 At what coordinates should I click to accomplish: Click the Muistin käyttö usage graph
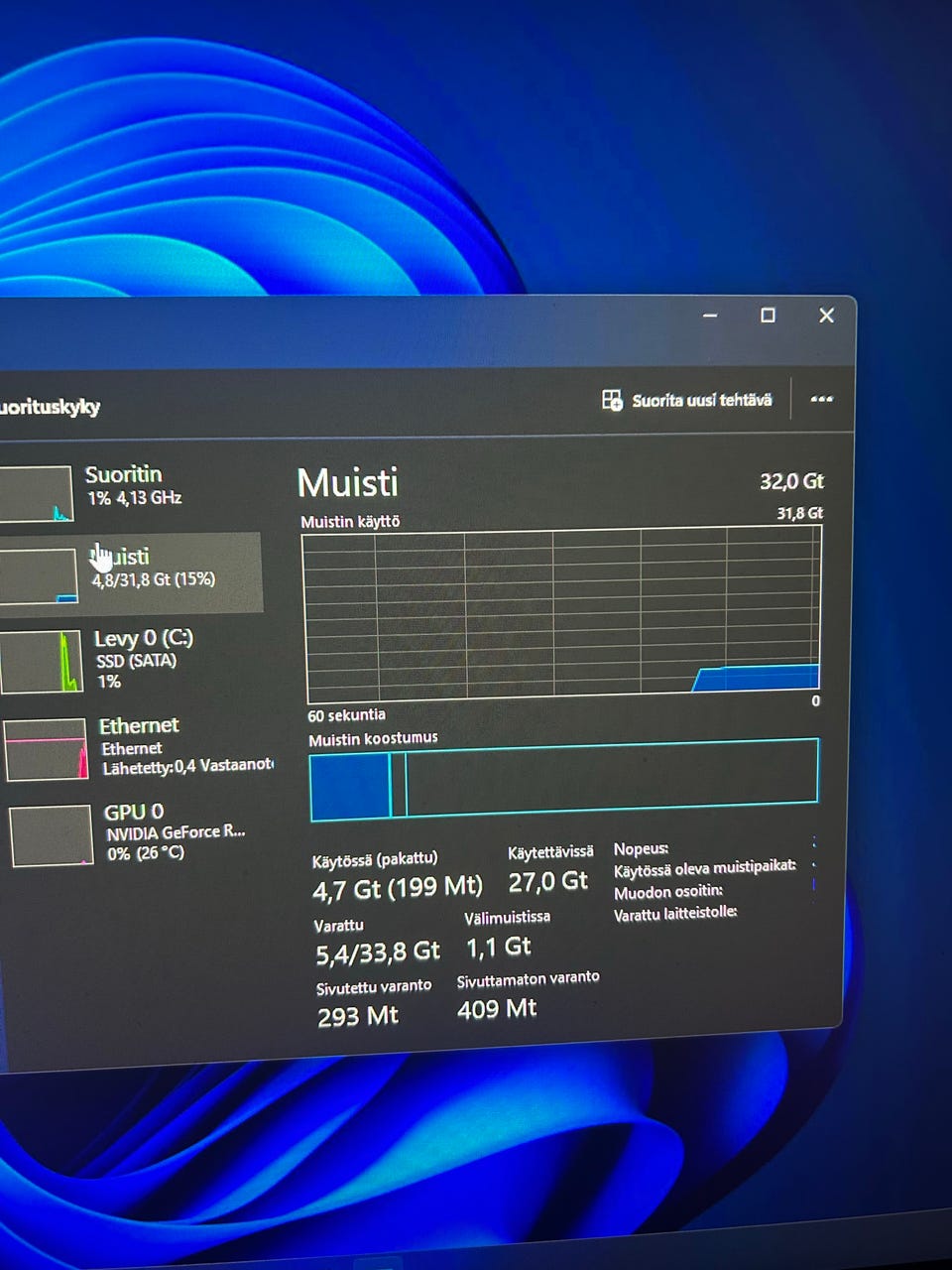coord(562,613)
